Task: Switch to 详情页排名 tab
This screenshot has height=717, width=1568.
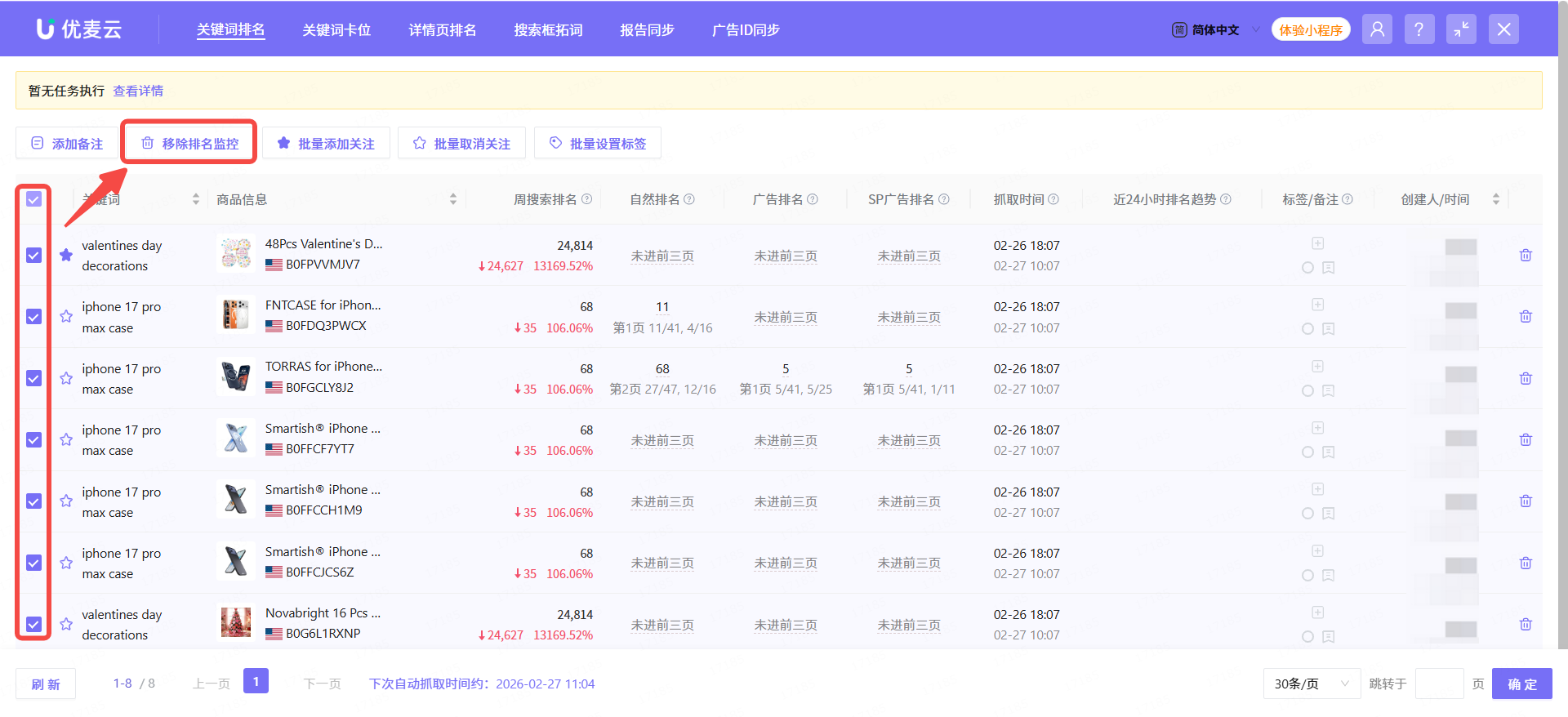Action: pyautogui.click(x=443, y=30)
